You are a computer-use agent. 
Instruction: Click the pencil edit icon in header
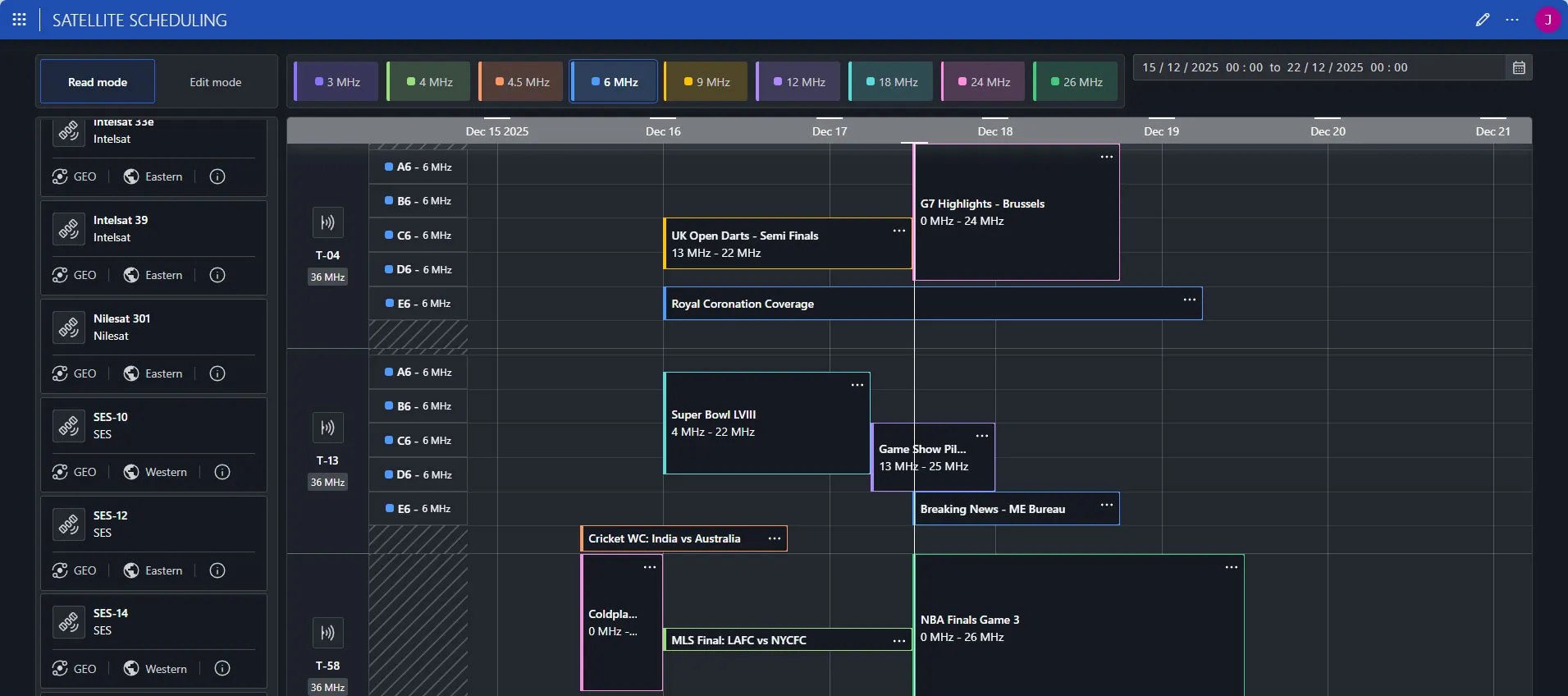[1482, 20]
